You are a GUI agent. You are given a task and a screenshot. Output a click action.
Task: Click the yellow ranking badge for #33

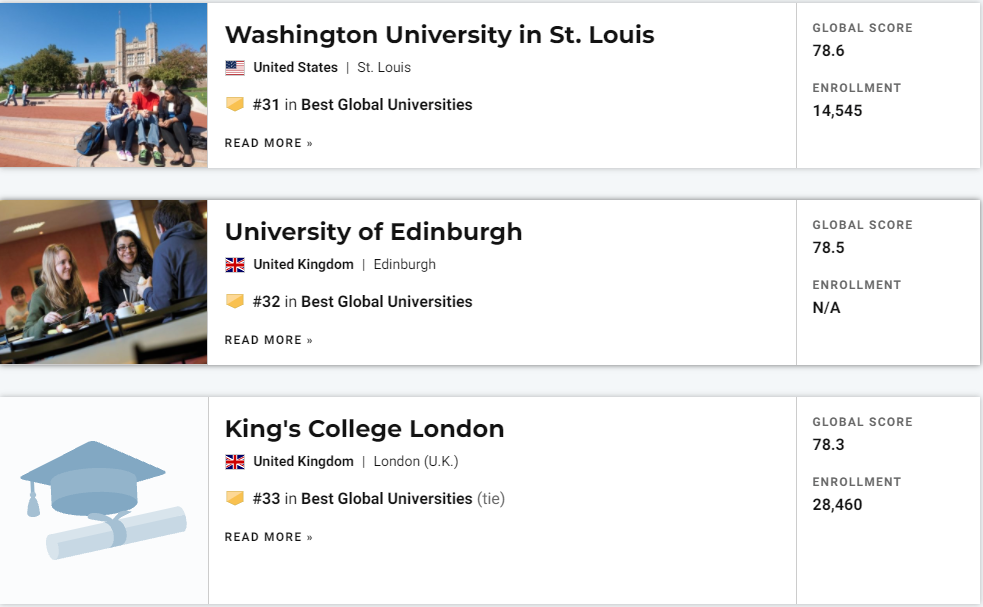point(235,498)
